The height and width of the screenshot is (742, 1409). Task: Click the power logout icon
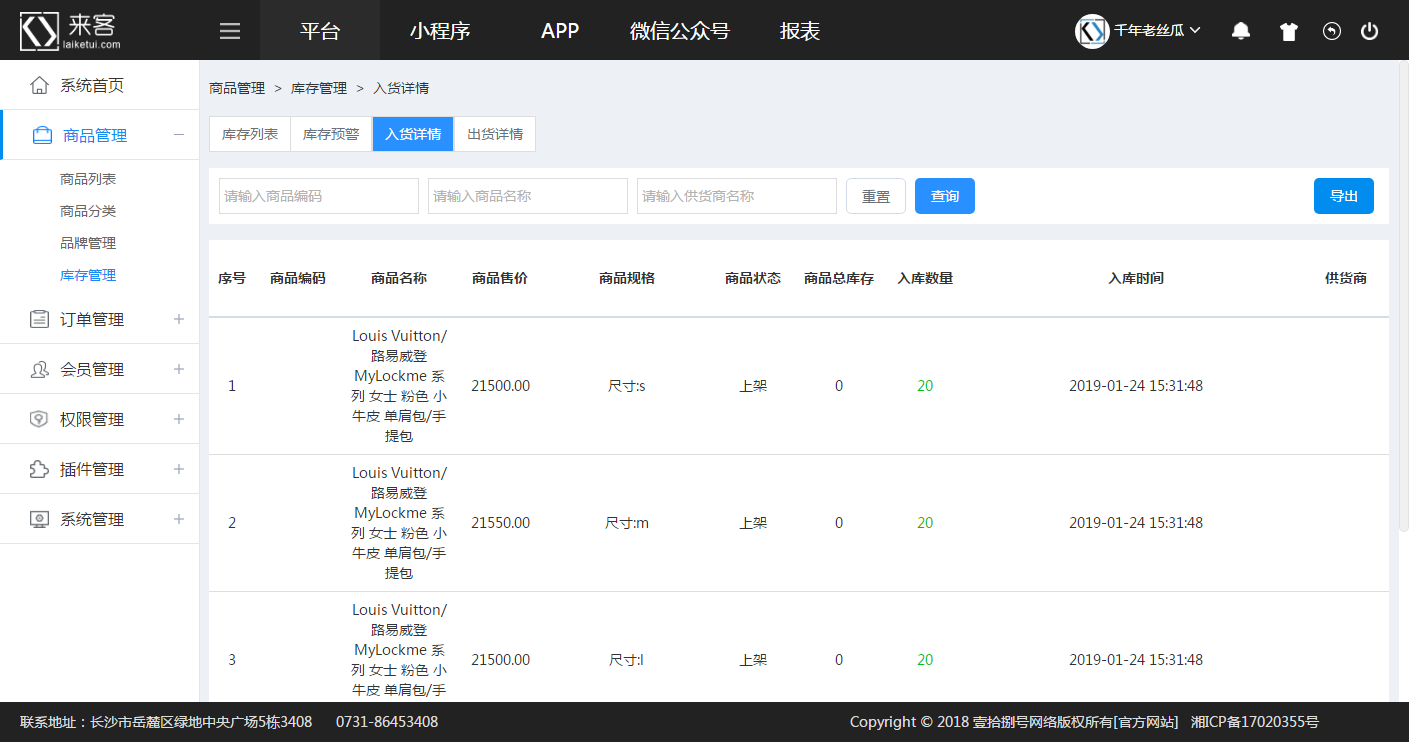pyautogui.click(x=1370, y=31)
